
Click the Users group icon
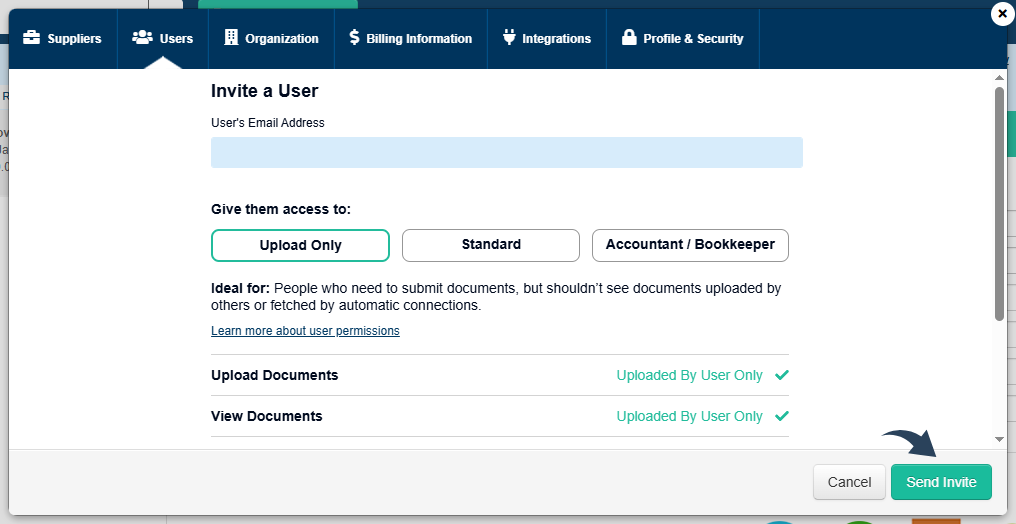[x=142, y=38]
